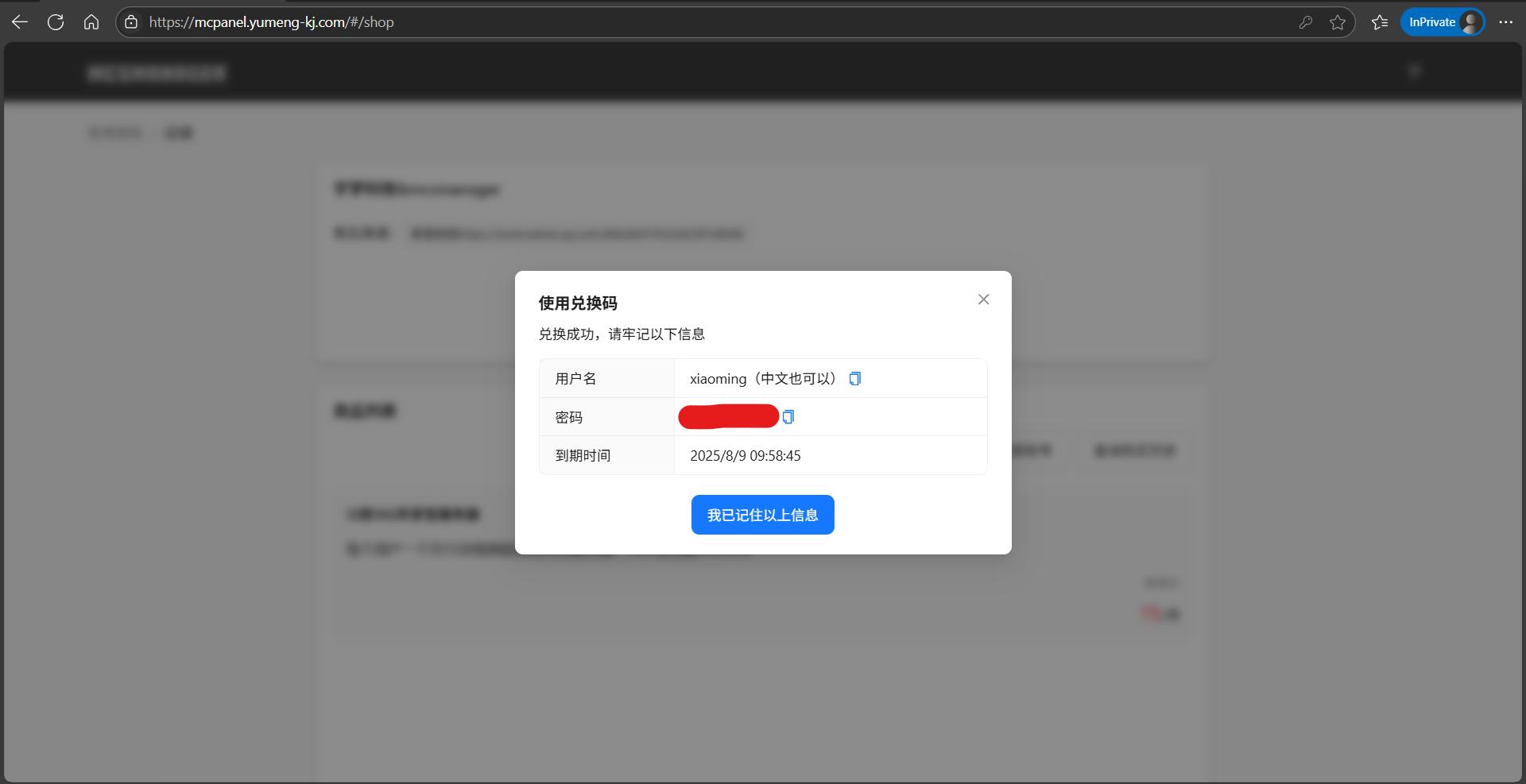Open the browser home page
Image resolution: width=1526 pixels, height=784 pixels.
91,22
